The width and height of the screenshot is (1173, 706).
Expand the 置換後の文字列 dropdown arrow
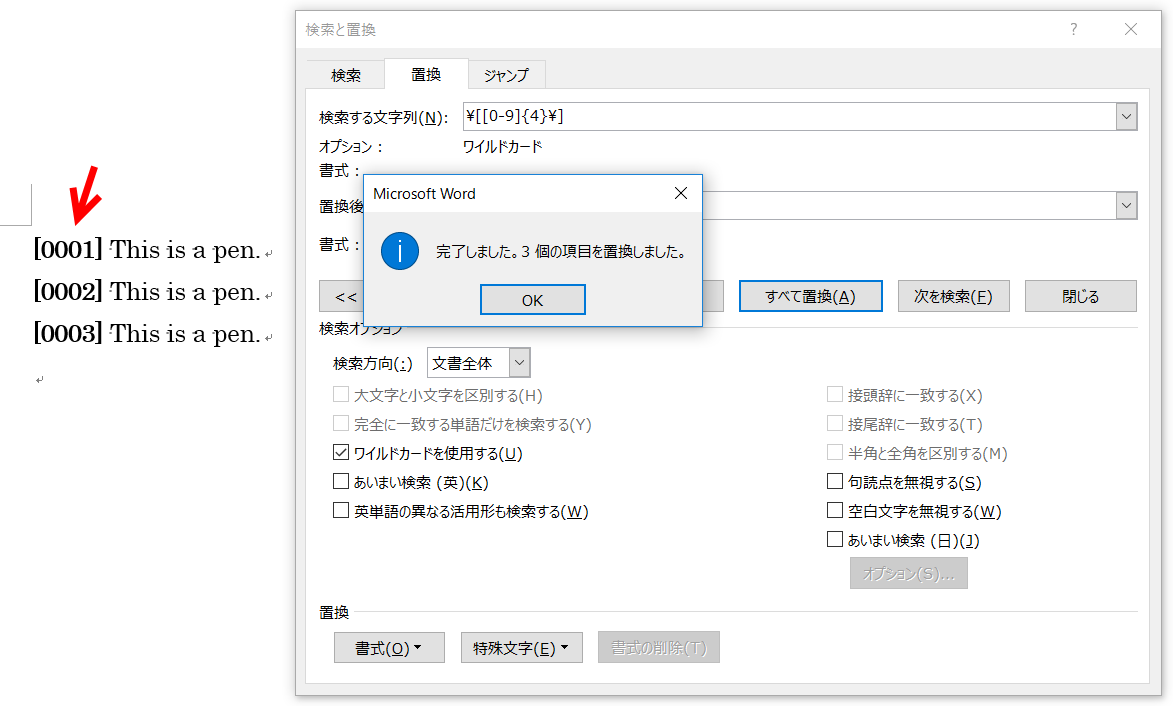1127,205
